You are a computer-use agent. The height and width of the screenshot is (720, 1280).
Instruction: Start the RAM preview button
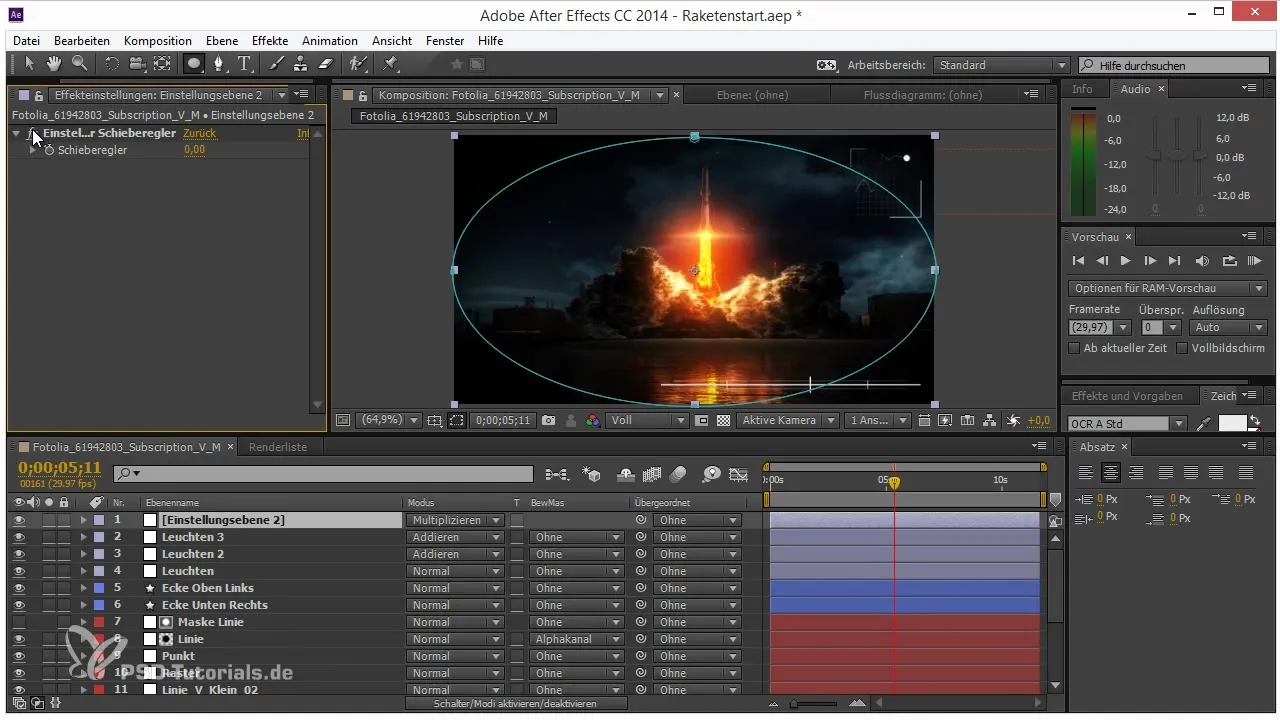coord(1254,261)
